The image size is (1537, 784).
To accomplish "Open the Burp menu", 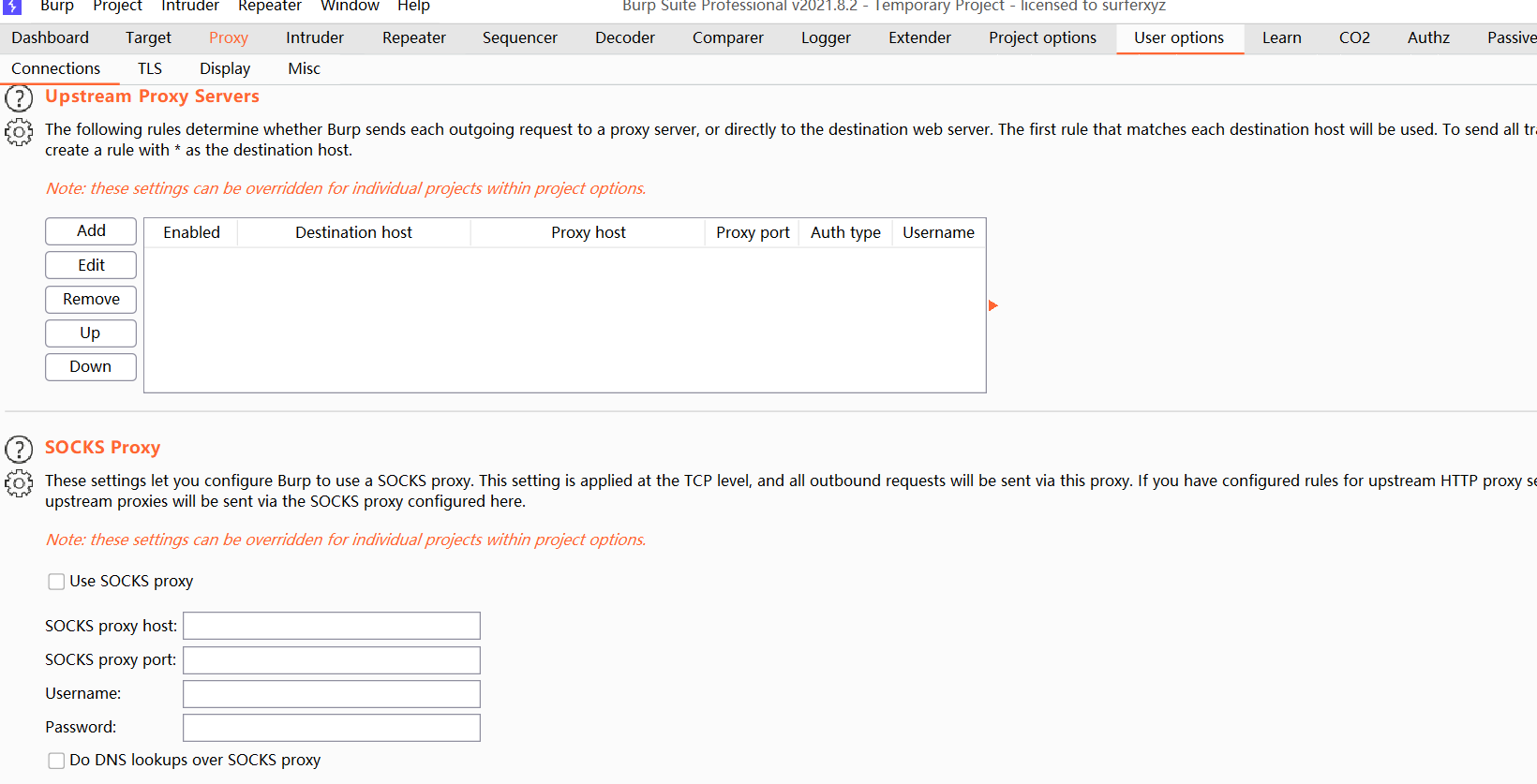I will pyautogui.click(x=57, y=6).
